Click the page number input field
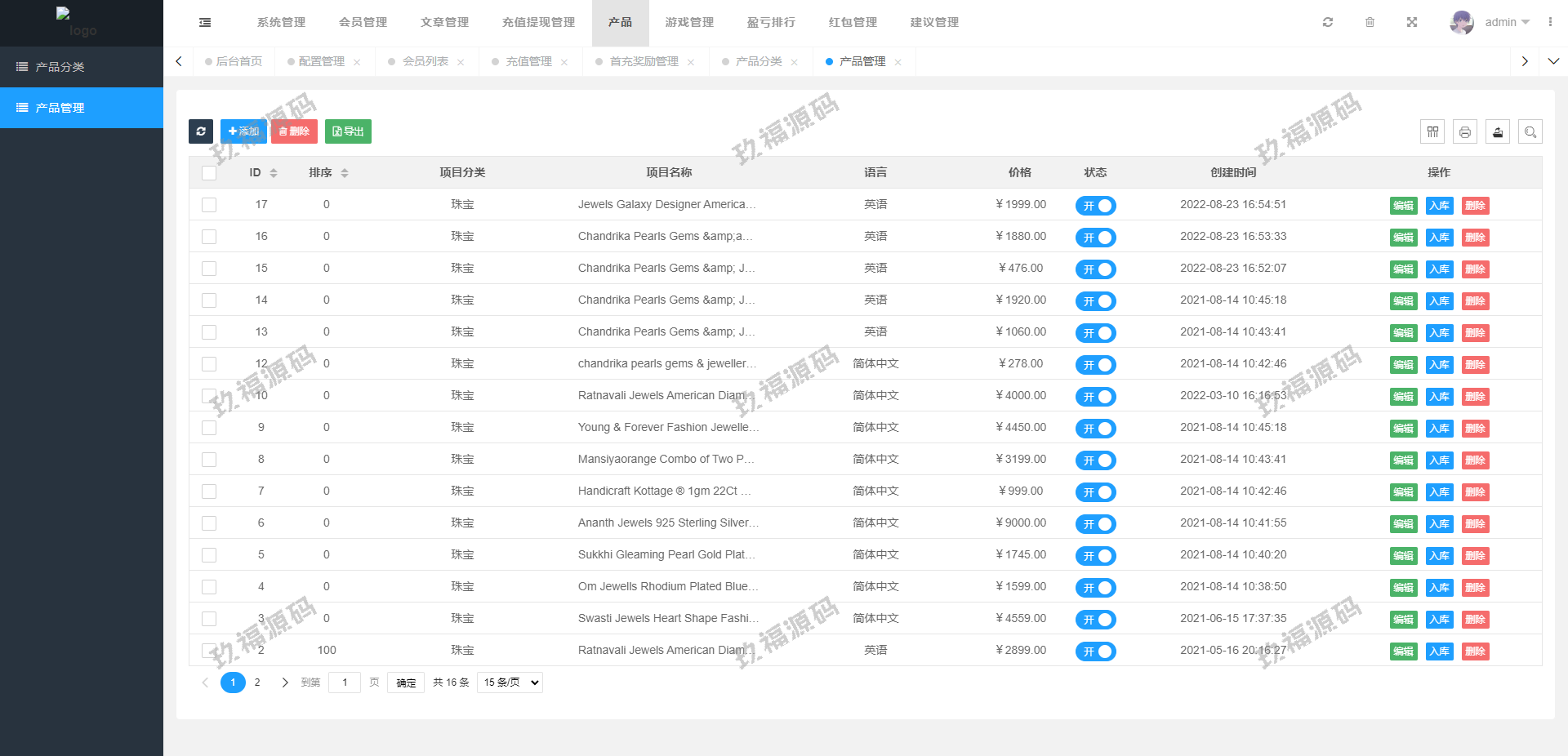The width and height of the screenshot is (1568, 756). [x=345, y=683]
